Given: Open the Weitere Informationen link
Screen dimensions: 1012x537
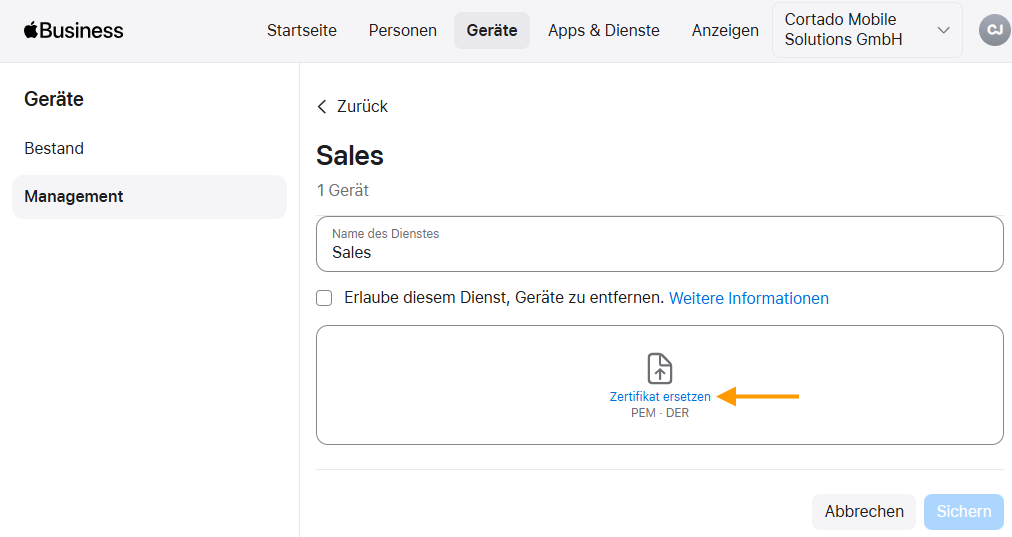Looking at the screenshot, I should pyautogui.click(x=749, y=298).
